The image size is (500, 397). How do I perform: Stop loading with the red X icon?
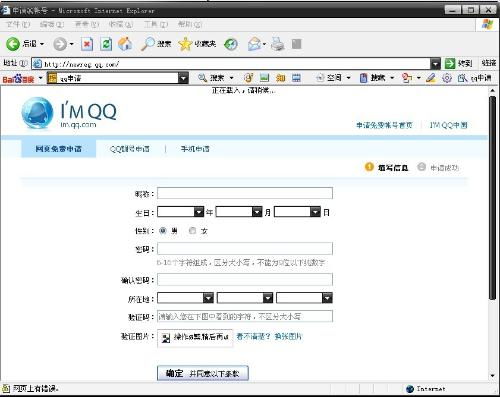87,44
